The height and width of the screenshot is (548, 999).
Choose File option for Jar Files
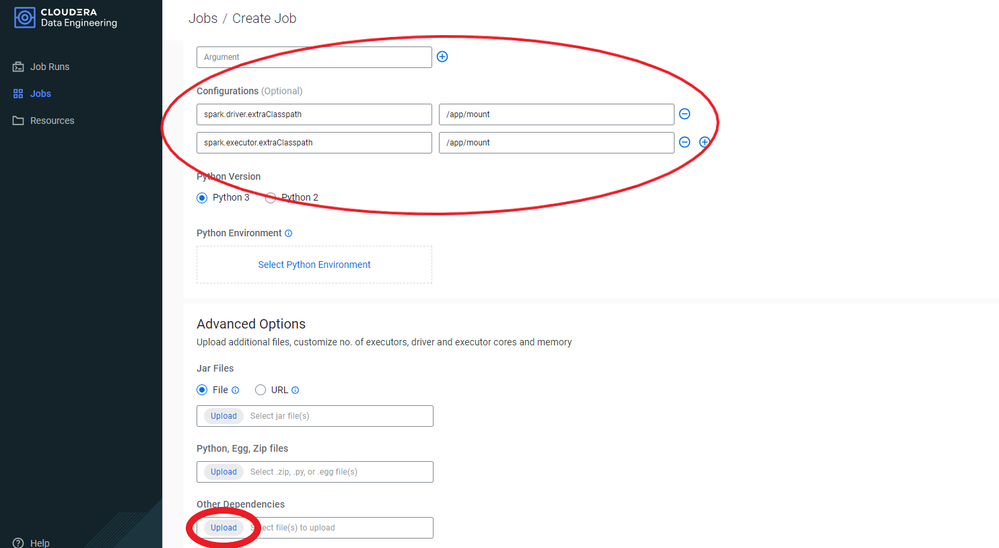click(202, 389)
